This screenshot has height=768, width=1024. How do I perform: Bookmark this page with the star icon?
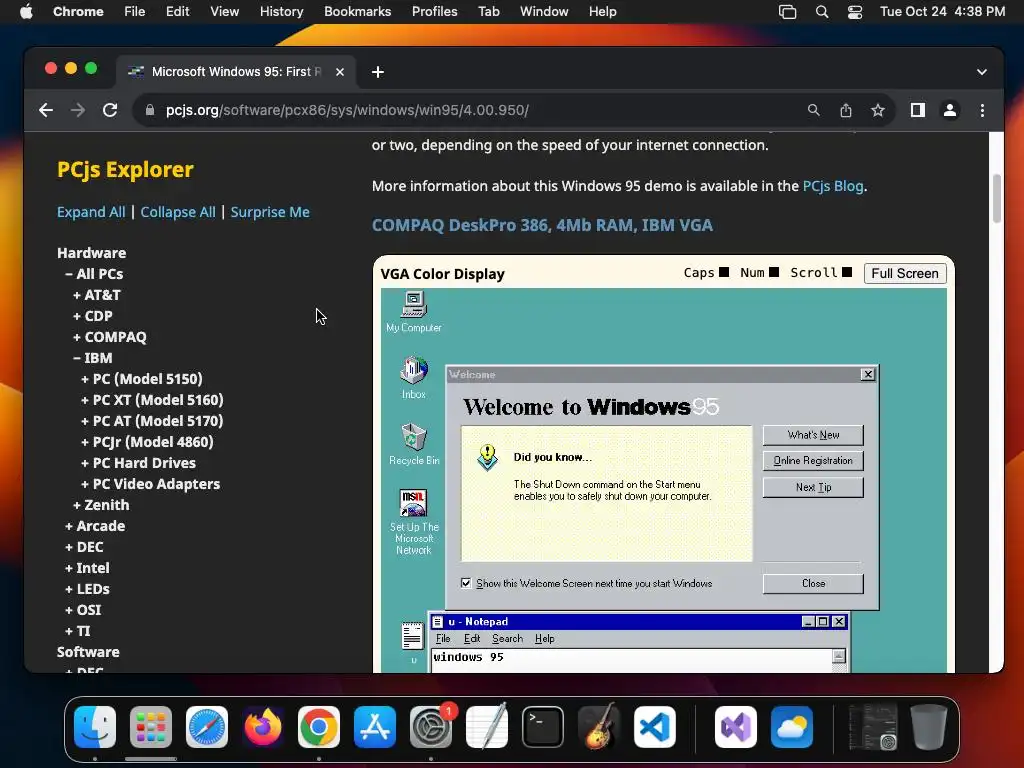pyautogui.click(x=878, y=110)
